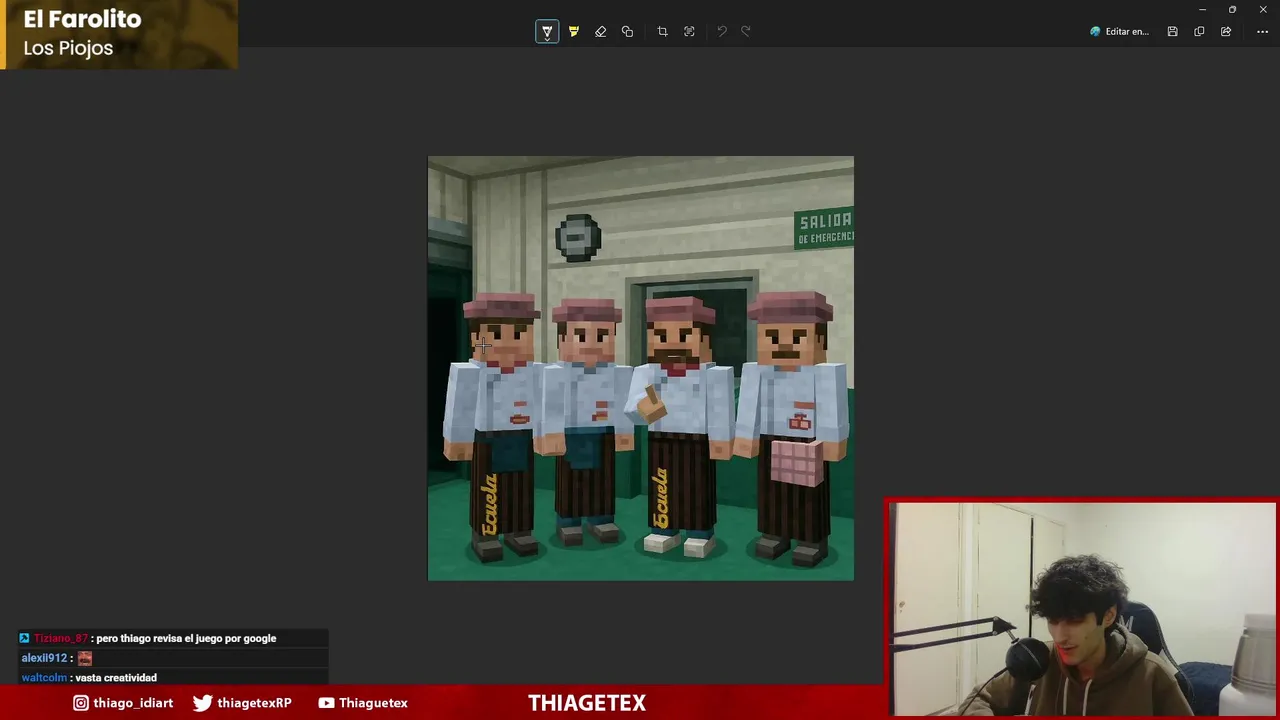Click the 'THIAGETEX' title in the bottom bar
Viewport: 1280px width, 720px height.
587,703
